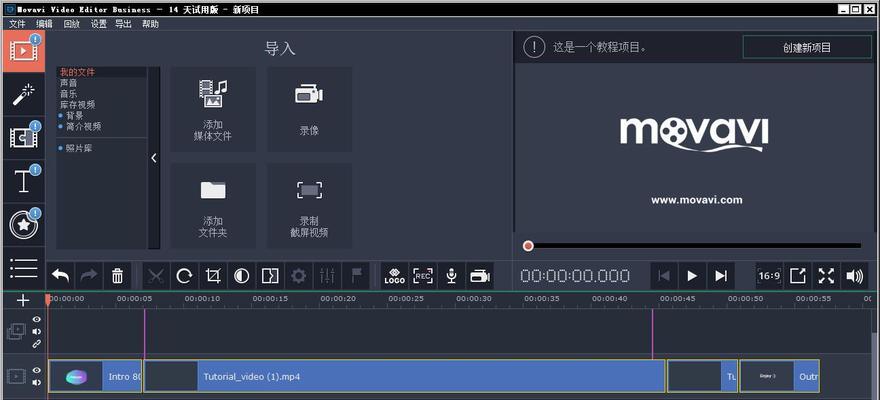Click the 创建新项目 button
This screenshot has width=880, height=400.
tap(807, 48)
